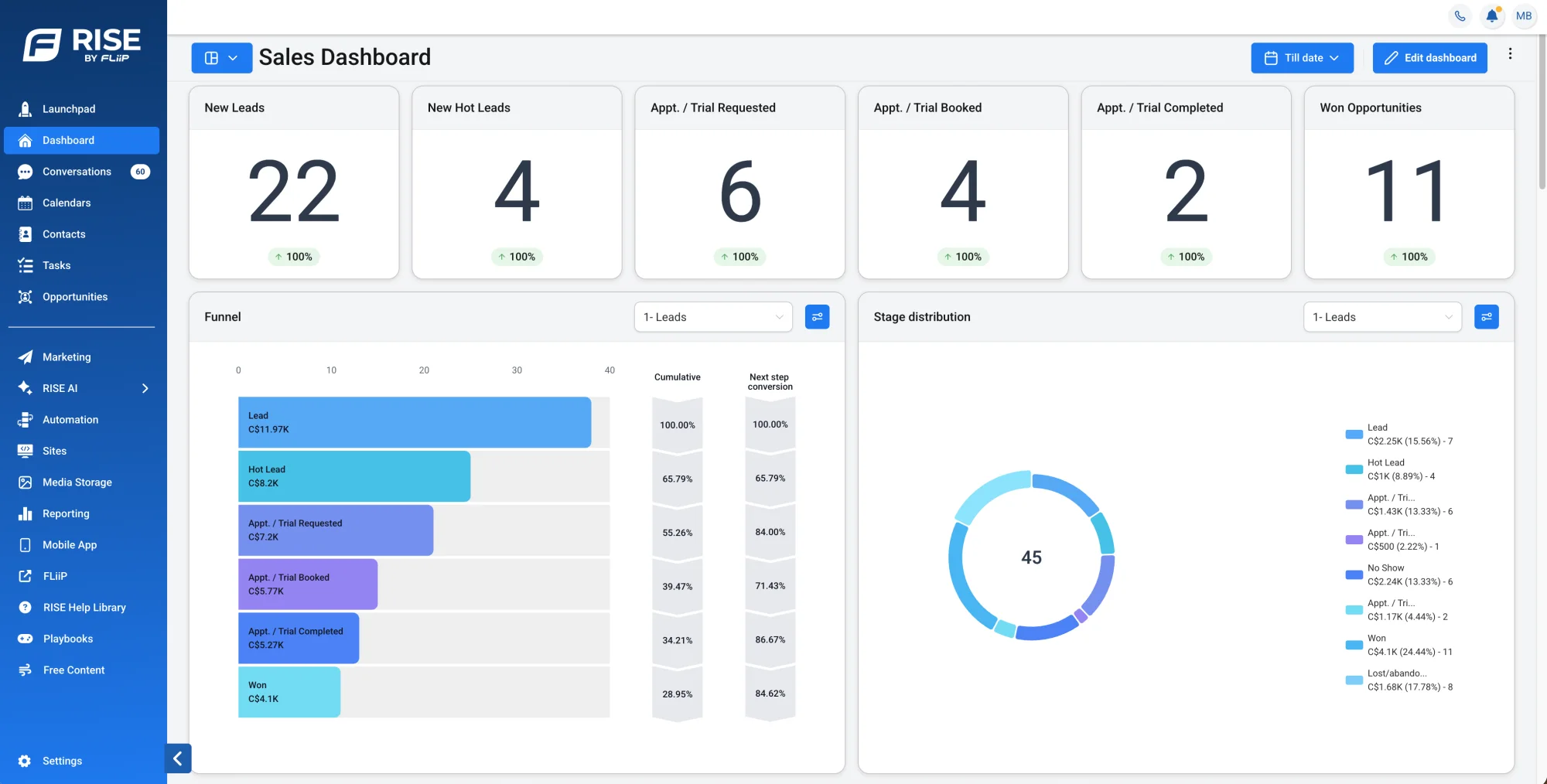Open FLiiP external link icon
Screen dimensions: 1547x784
tap(26, 576)
